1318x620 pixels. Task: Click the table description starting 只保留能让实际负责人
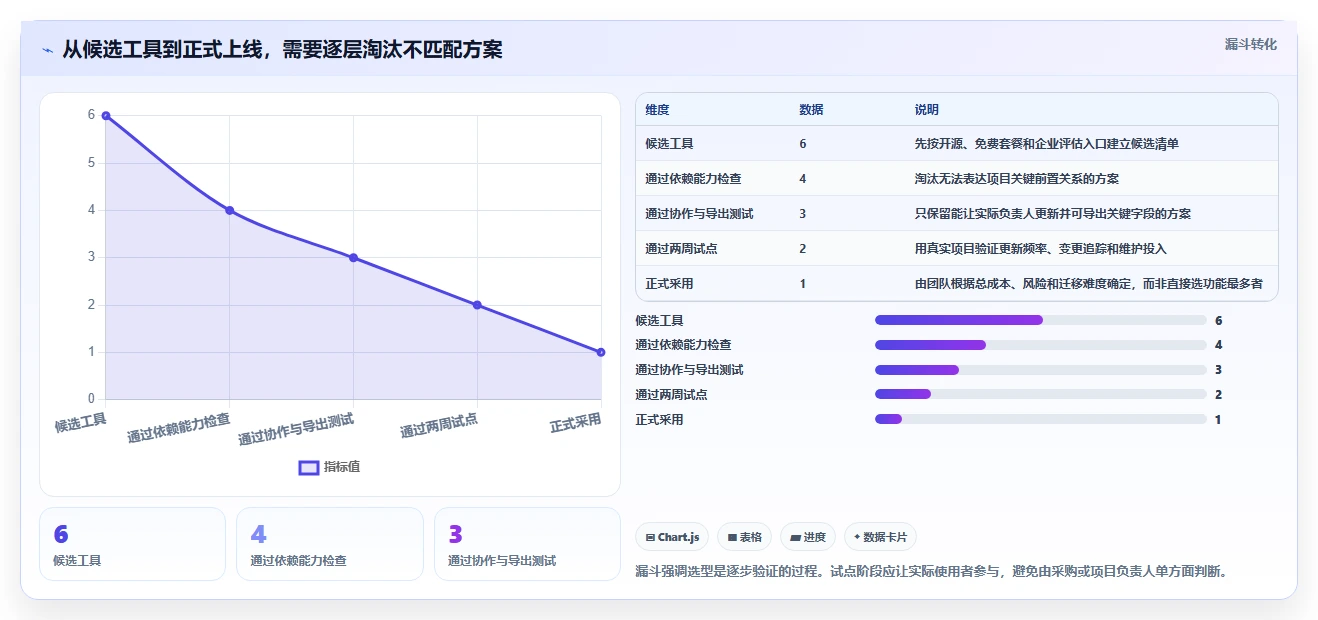pos(1053,214)
